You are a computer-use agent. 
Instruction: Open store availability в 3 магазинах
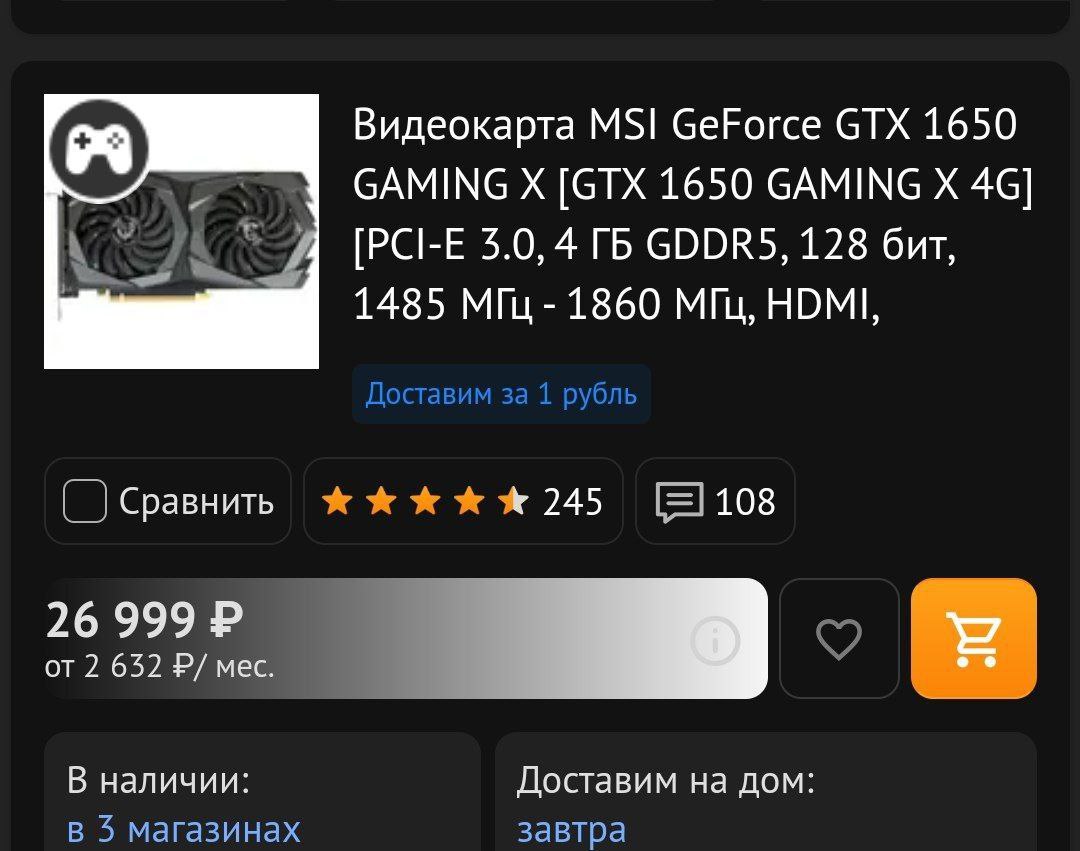click(x=184, y=828)
